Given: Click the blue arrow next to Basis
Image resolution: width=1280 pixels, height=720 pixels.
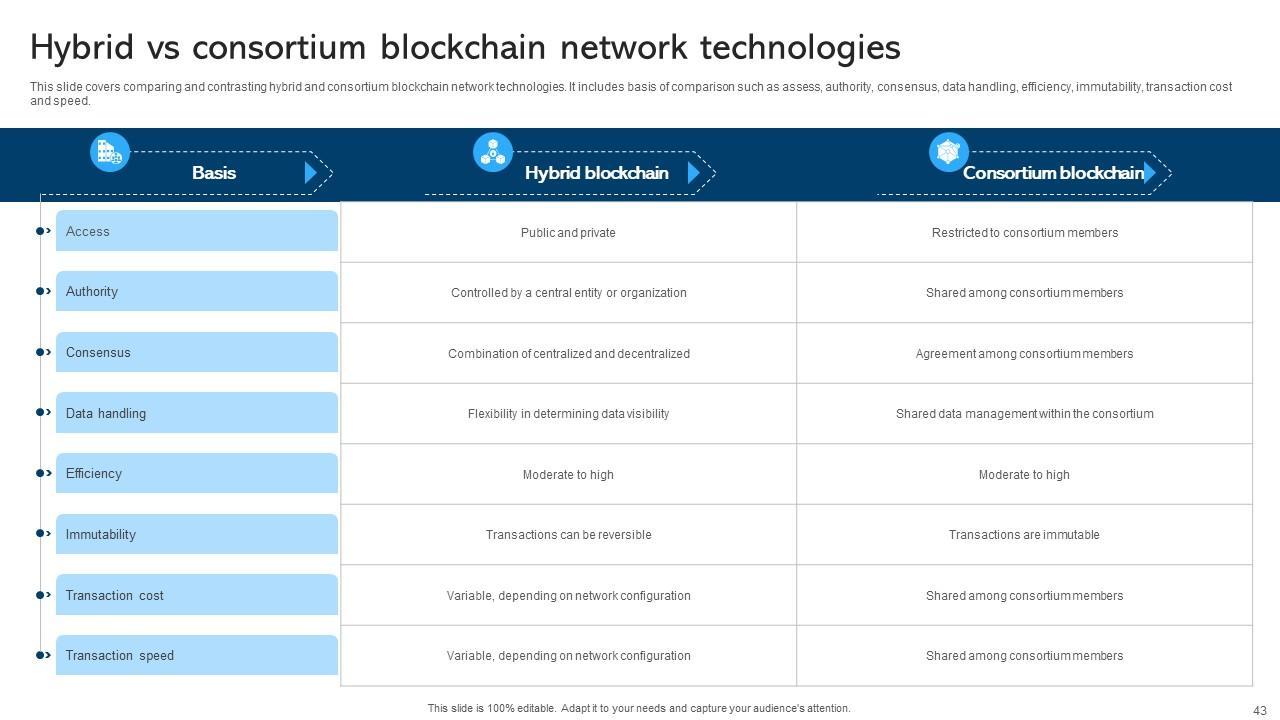Looking at the screenshot, I should (311, 173).
